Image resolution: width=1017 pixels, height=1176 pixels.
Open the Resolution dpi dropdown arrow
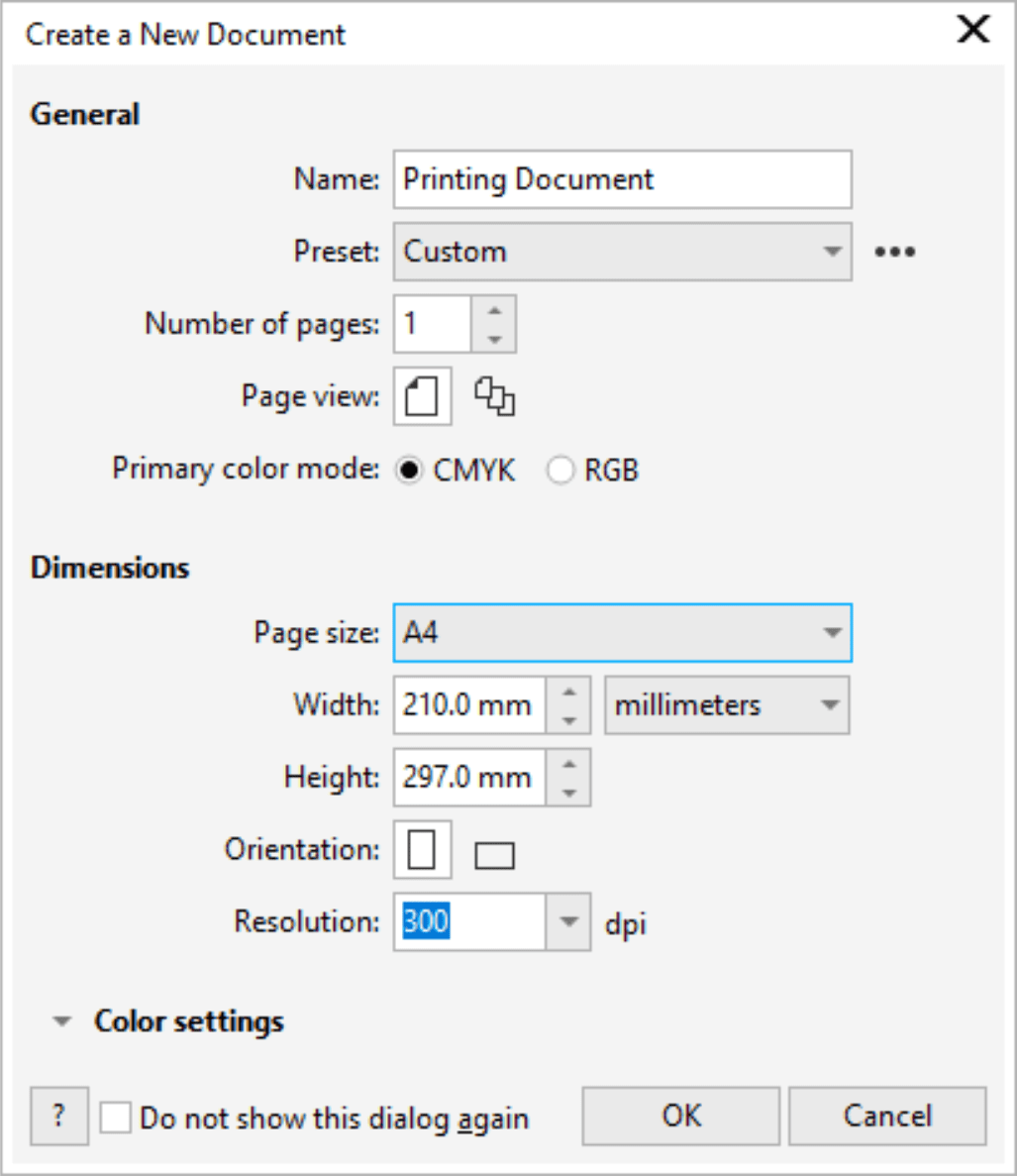[568, 921]
